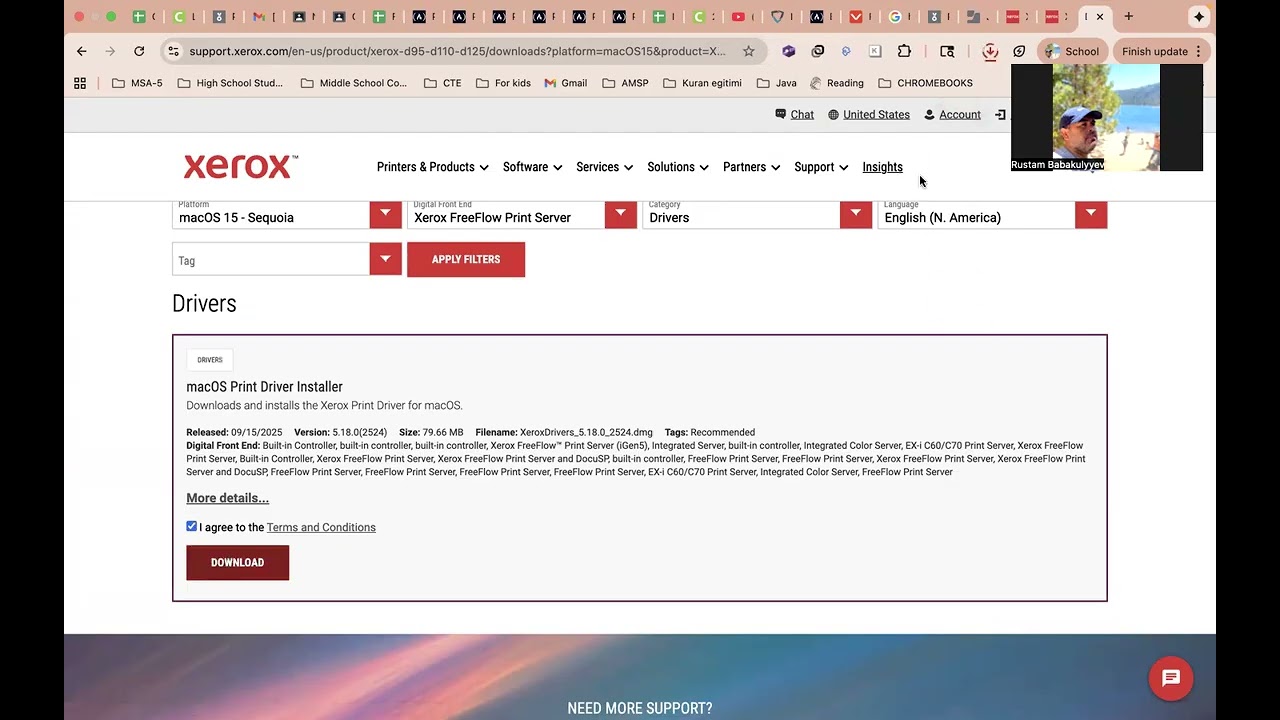
Task: Expand the Support menu
Action: pos(821,167)
